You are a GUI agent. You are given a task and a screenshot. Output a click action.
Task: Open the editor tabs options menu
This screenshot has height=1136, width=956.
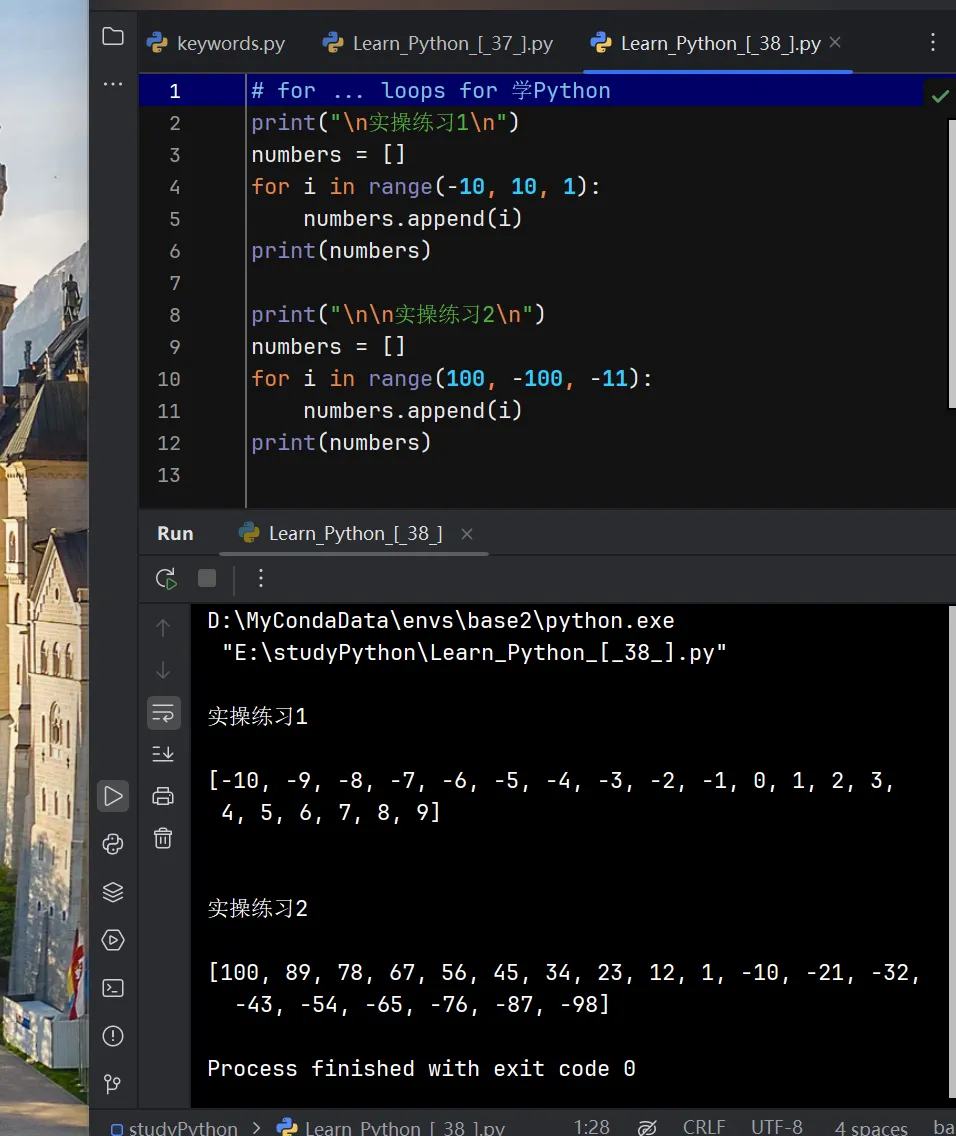point(933,42)
